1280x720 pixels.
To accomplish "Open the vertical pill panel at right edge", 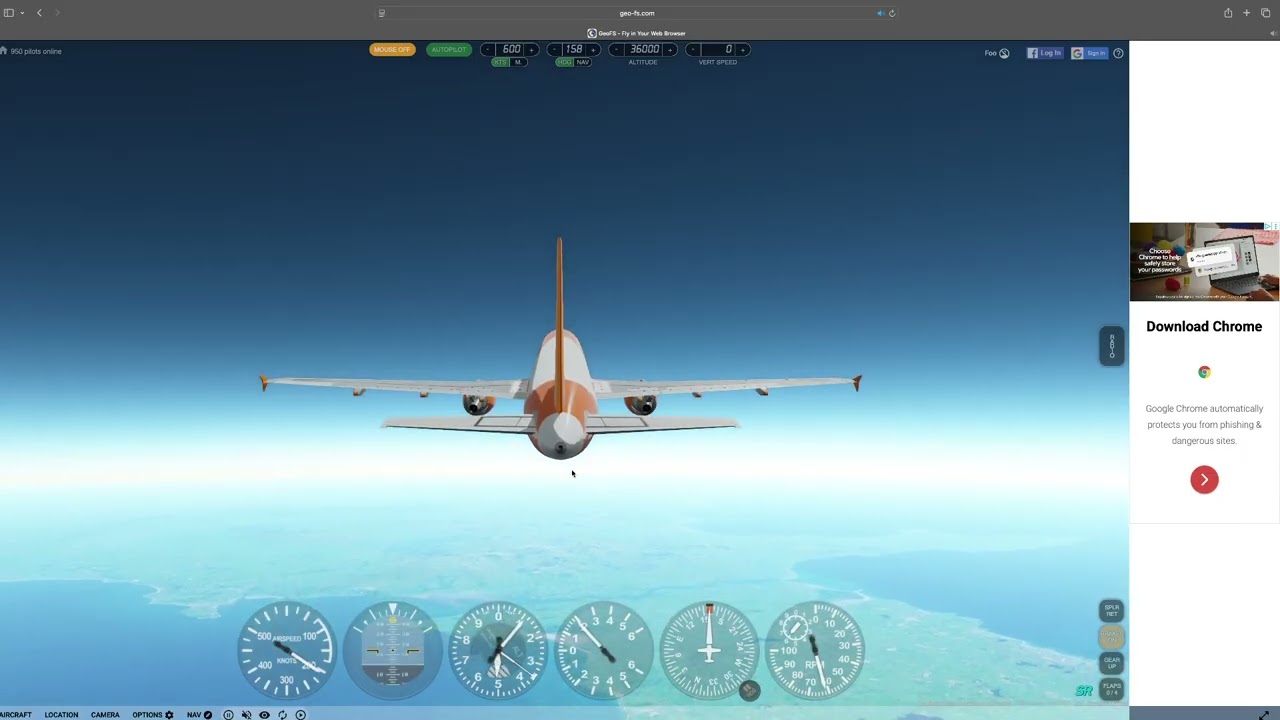I will pyautogui.click(x=1111, y=346).
